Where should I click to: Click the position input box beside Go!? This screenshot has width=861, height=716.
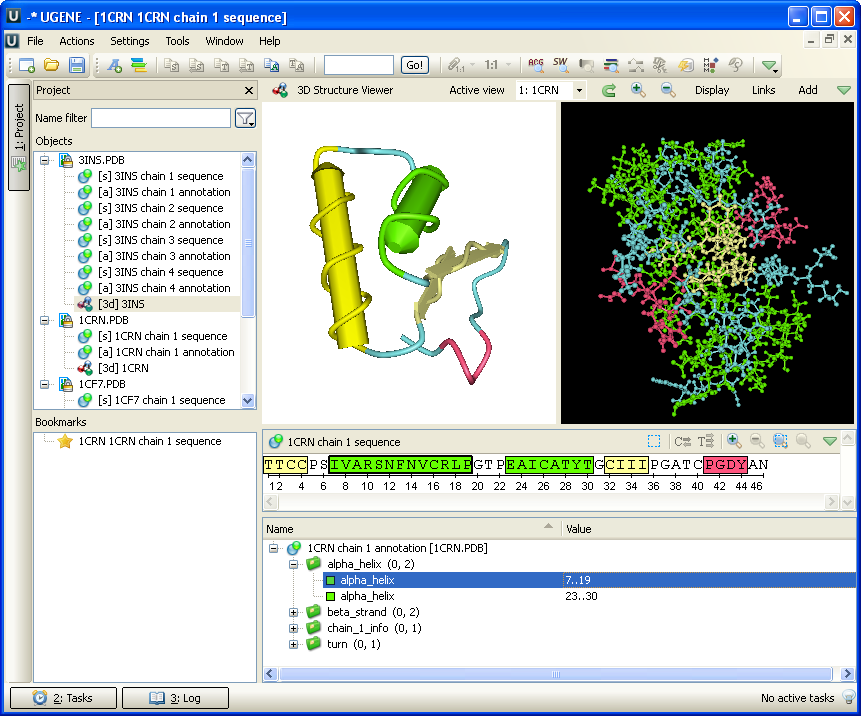359,65
